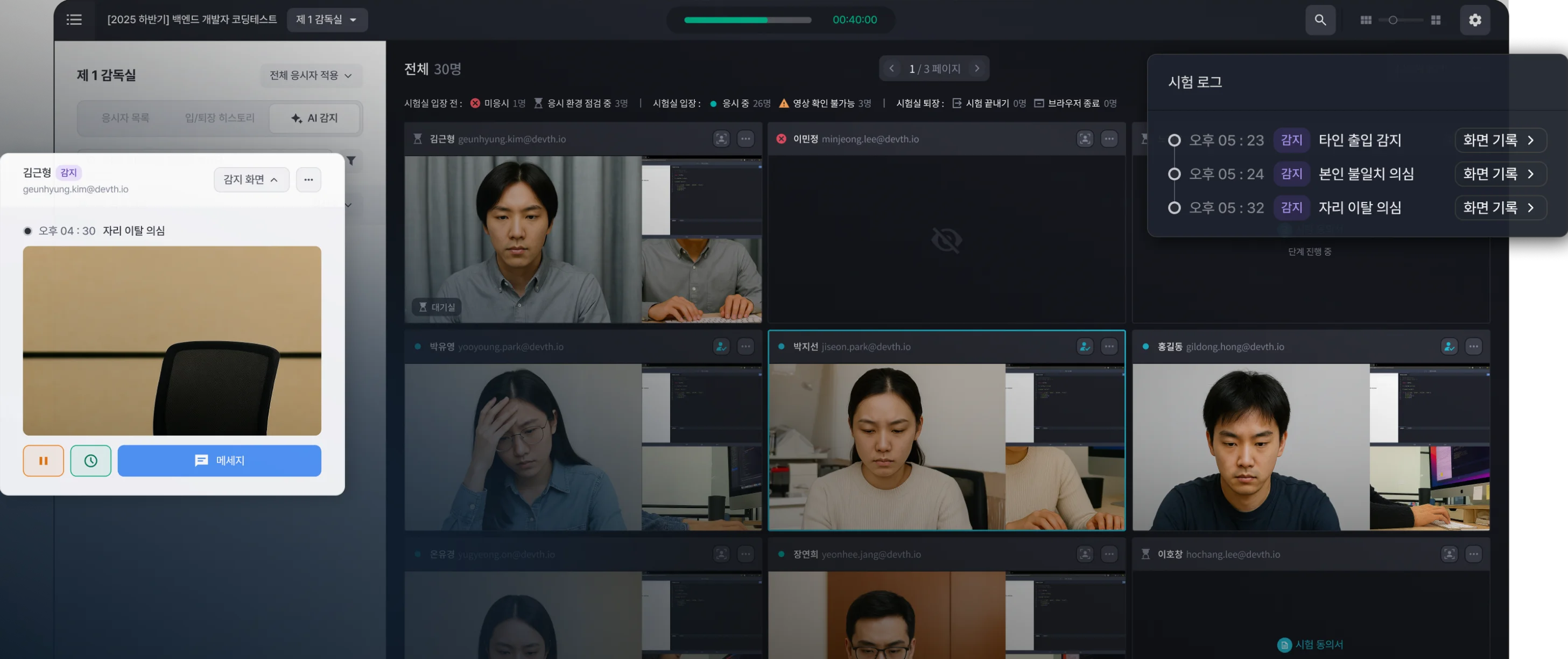This screenshot has height=659, width=1568.
Task: Open more options on 박지선 card
Action: pyautogui.click(x=1109, y=347)
